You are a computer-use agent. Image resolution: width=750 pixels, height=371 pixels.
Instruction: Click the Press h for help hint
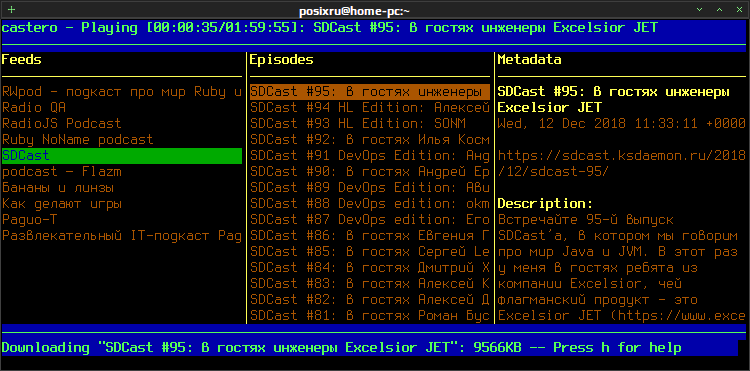tap(618, 348)
